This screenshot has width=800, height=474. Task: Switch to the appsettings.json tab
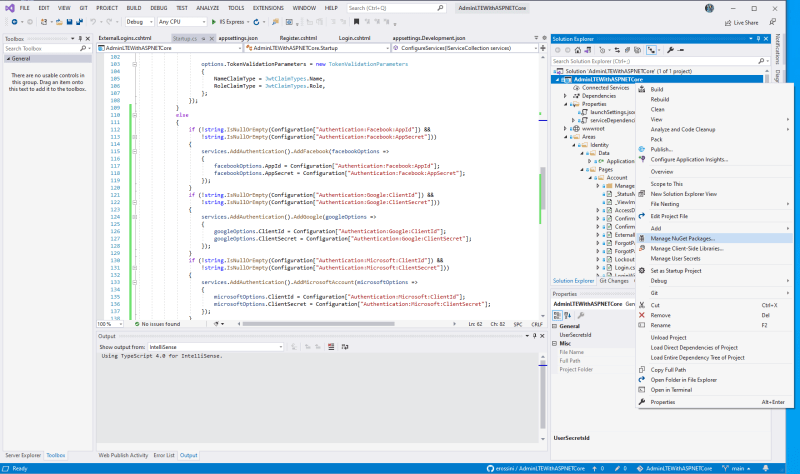(238, 38)
